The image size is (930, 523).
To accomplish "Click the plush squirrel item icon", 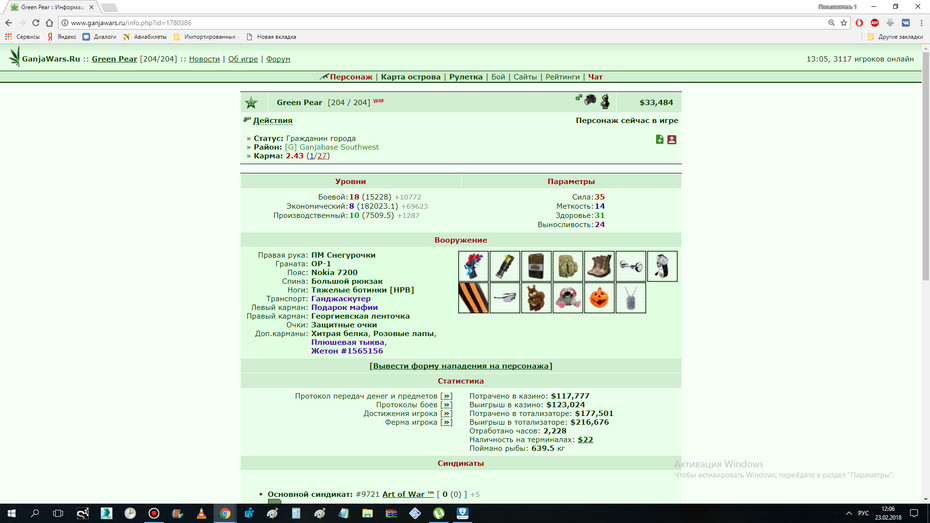I will 536,298.
